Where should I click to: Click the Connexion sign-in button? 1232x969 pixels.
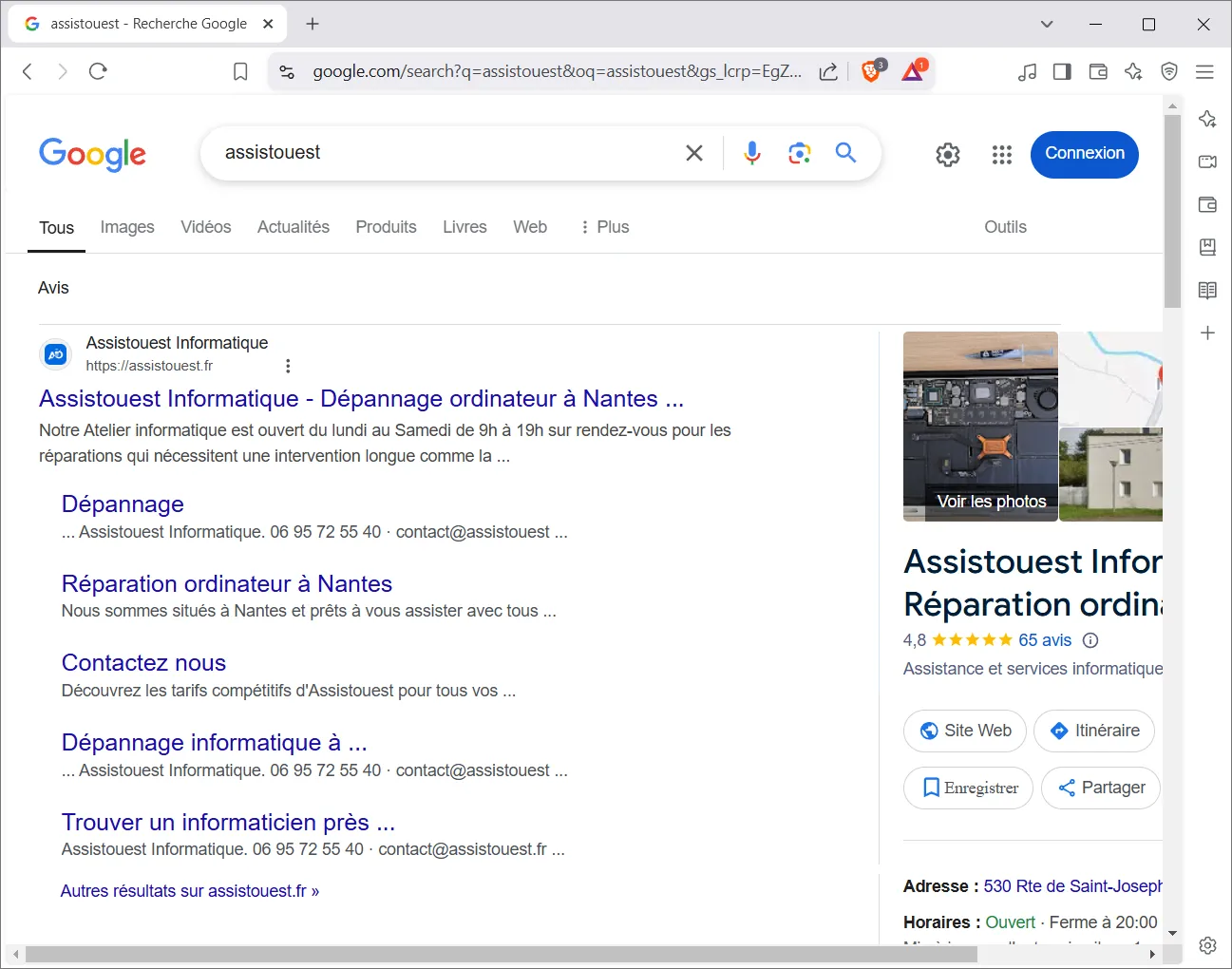click(1085, 154)
